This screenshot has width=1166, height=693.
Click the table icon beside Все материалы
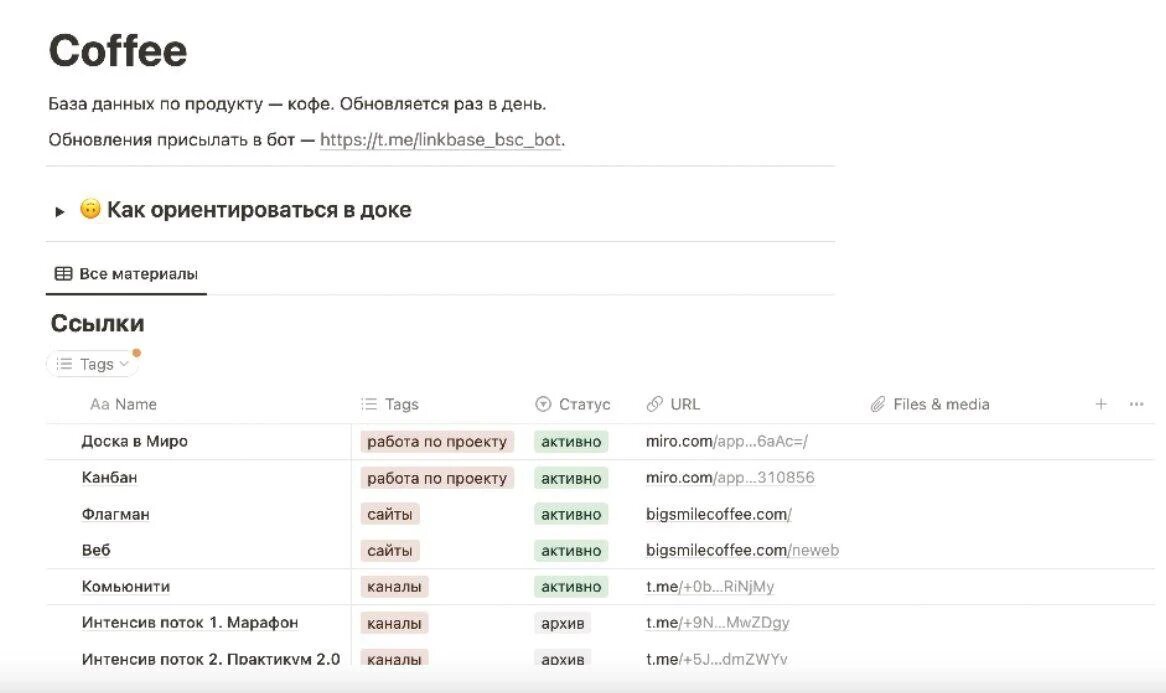click(x=63, y=272)
